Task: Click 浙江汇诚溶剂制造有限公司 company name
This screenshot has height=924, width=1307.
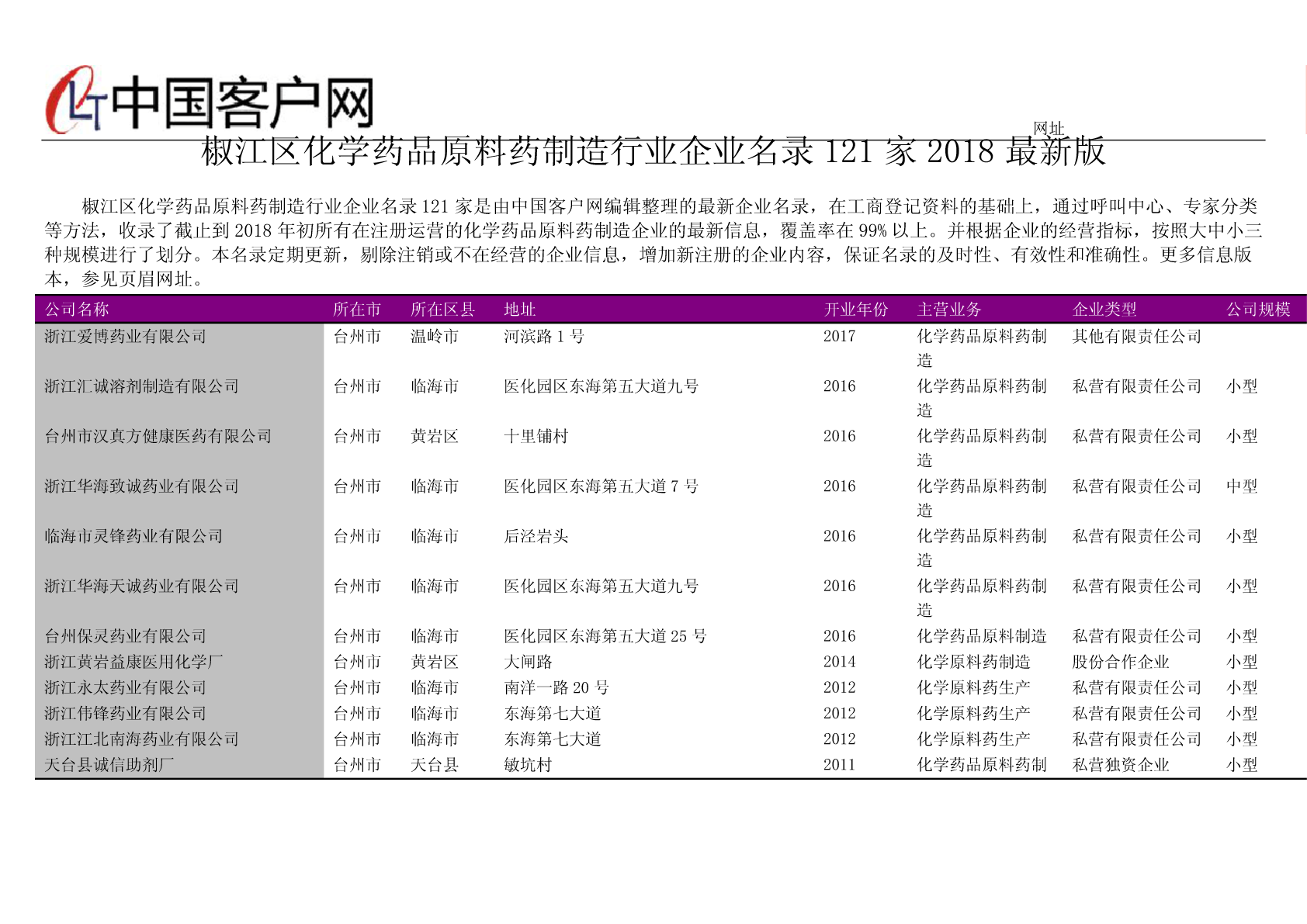Action: (x=141, y=386)
